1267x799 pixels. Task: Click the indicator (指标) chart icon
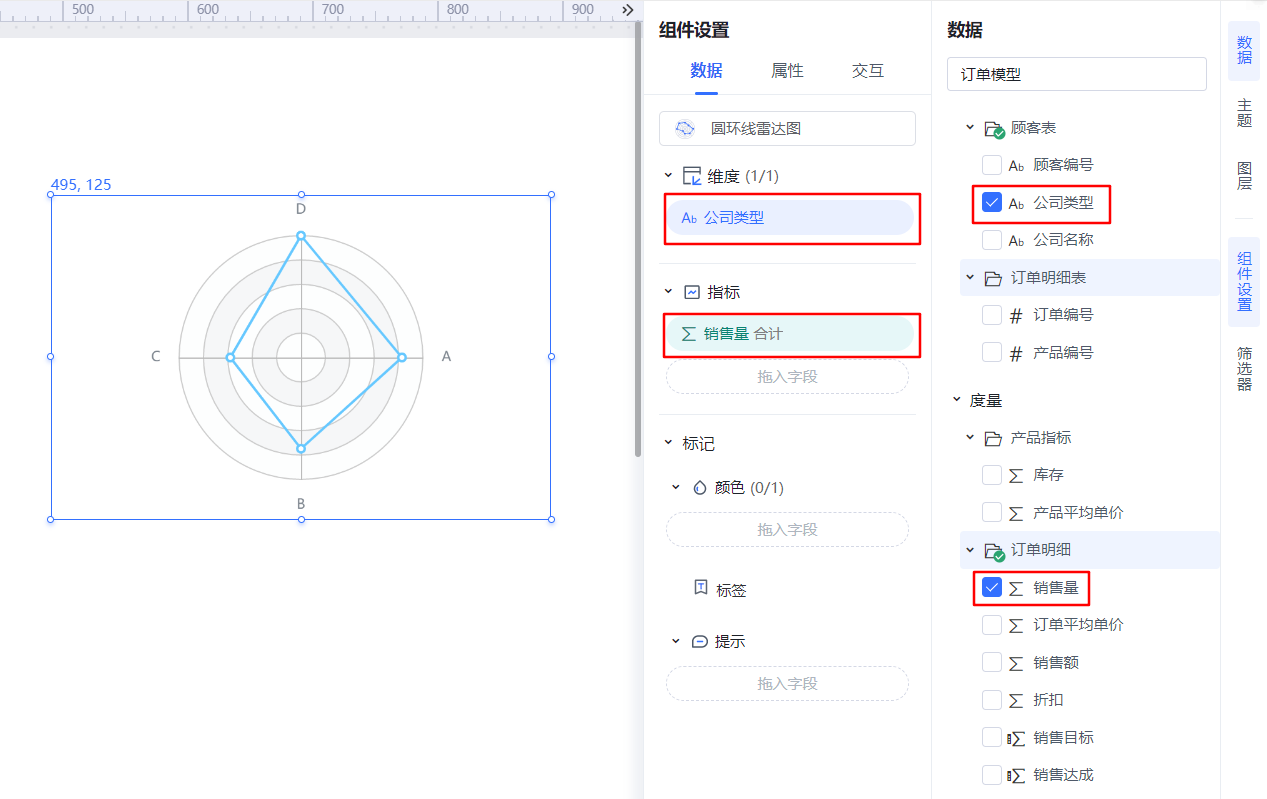pyautogui.click(x=692, y=292)
